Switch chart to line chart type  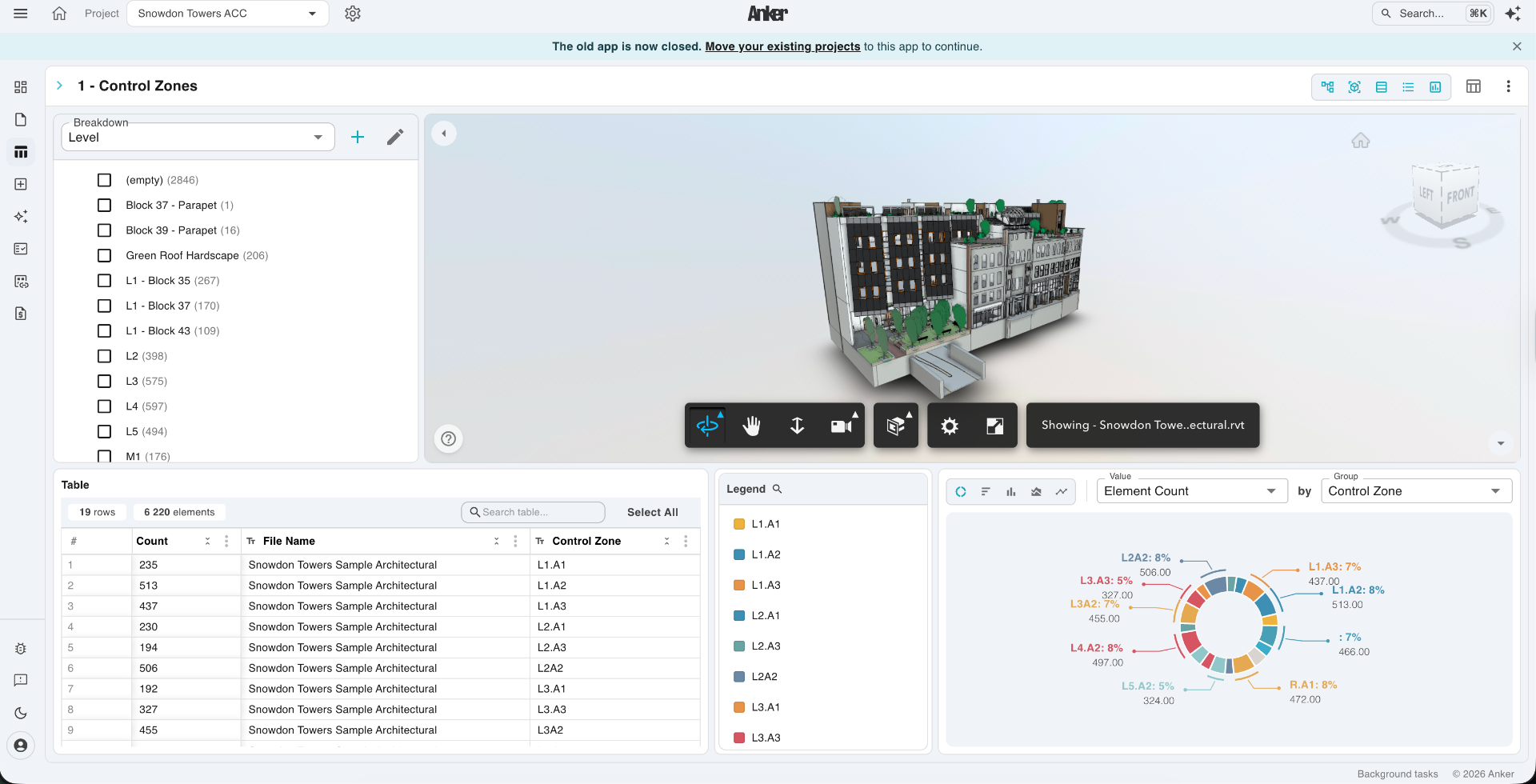1062,491
